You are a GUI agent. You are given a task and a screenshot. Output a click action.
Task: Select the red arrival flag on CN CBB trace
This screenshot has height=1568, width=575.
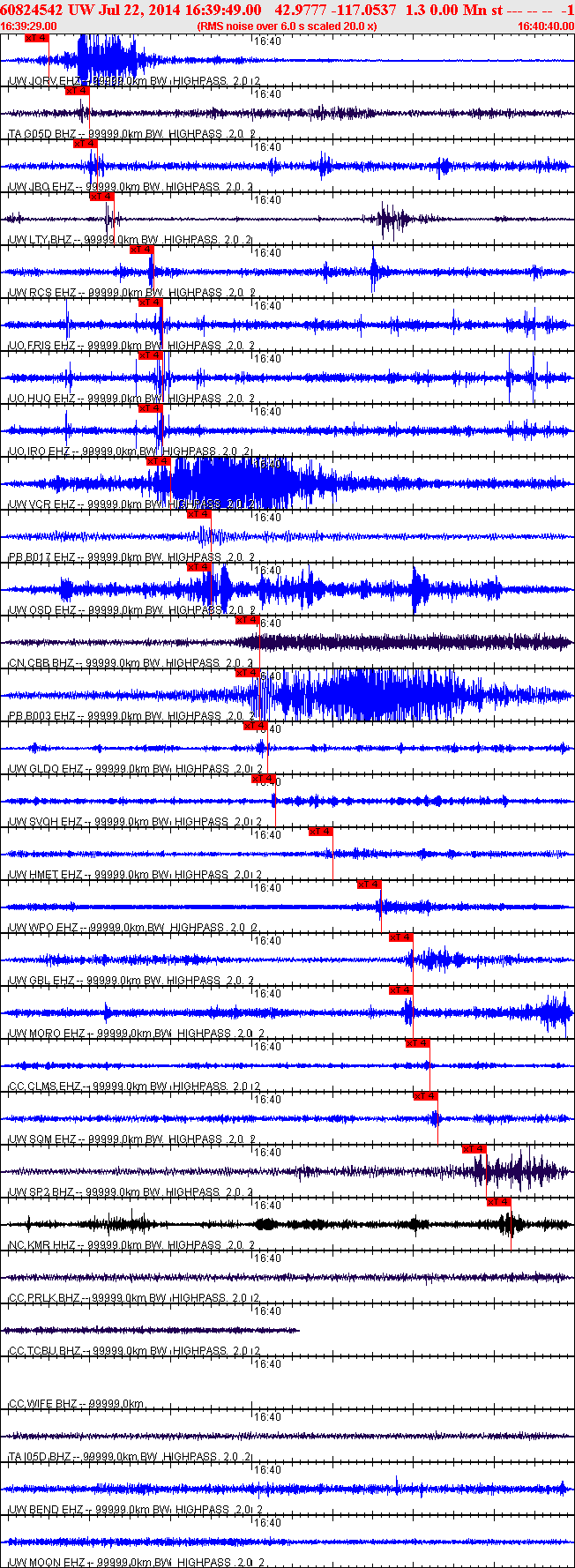247,620
